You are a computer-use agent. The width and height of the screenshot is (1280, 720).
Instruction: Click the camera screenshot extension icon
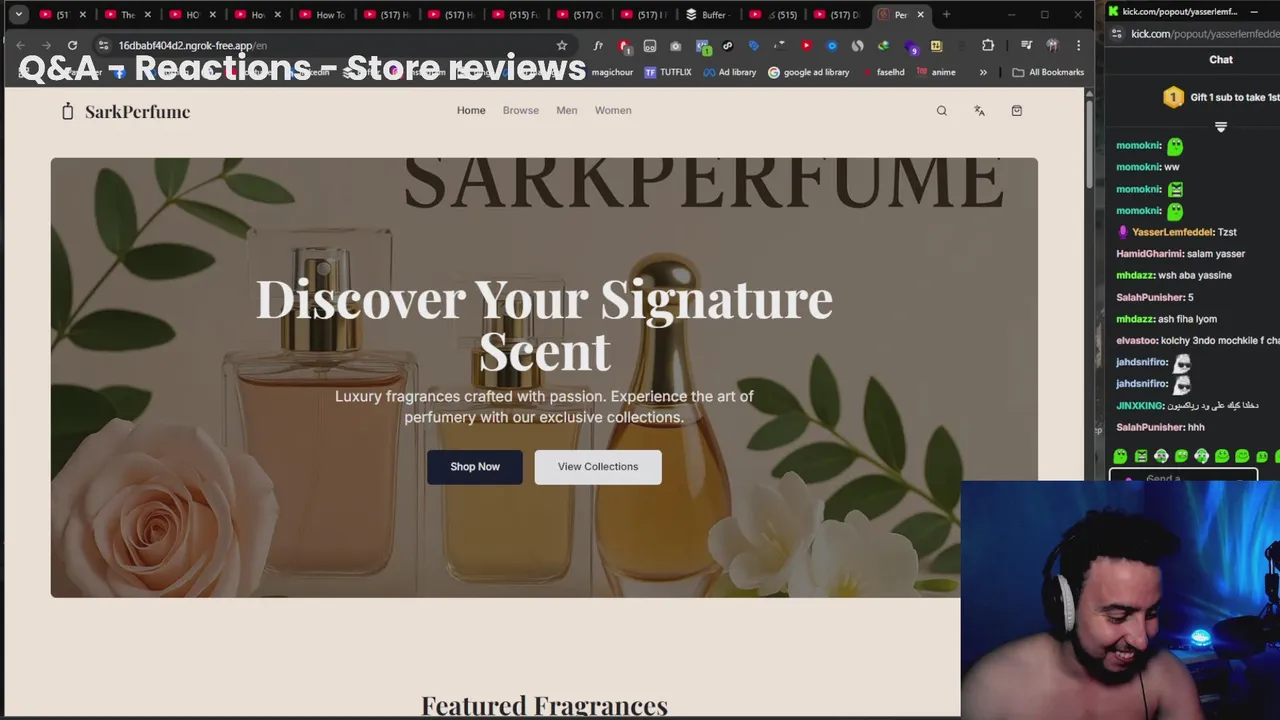pyautogui.click(x=676, y=45)
